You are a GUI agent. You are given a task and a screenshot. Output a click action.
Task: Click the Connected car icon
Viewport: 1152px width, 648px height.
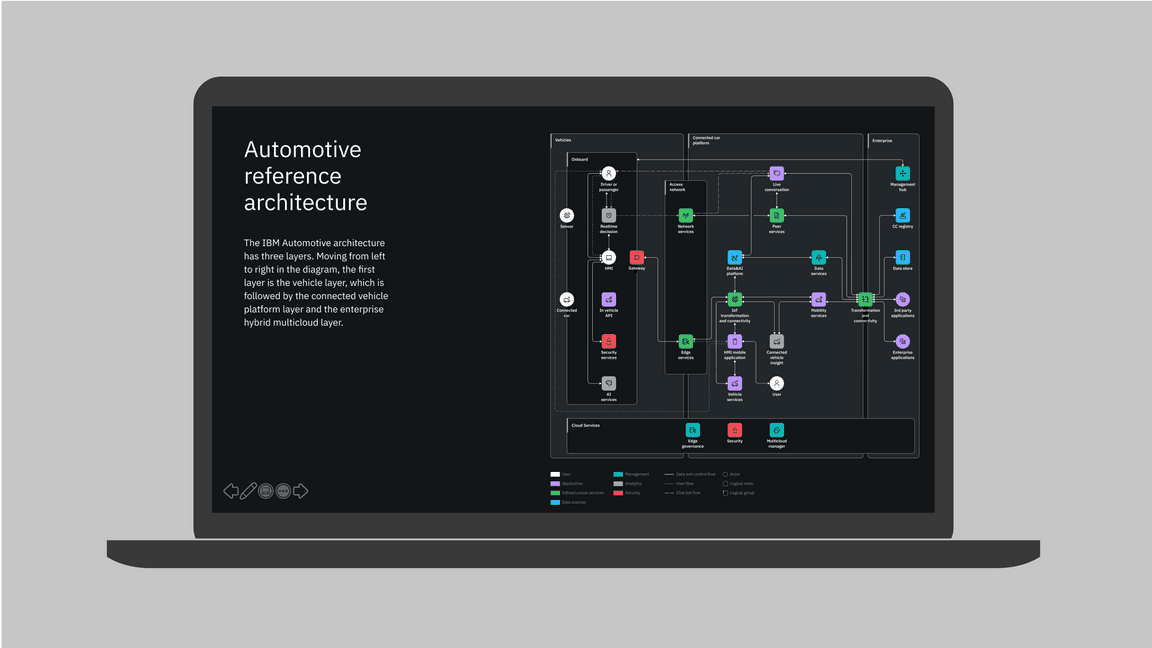tap(567, 300)
